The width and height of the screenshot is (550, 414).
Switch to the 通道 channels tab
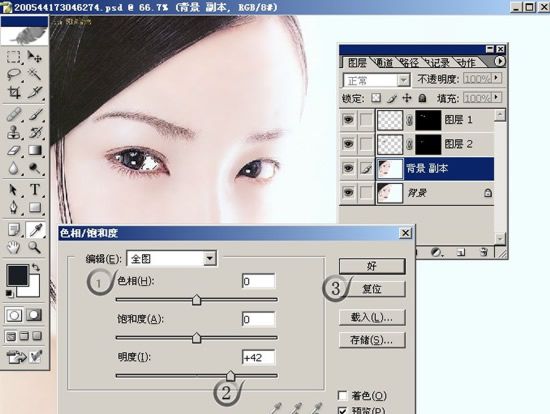(x=385, y=63)
